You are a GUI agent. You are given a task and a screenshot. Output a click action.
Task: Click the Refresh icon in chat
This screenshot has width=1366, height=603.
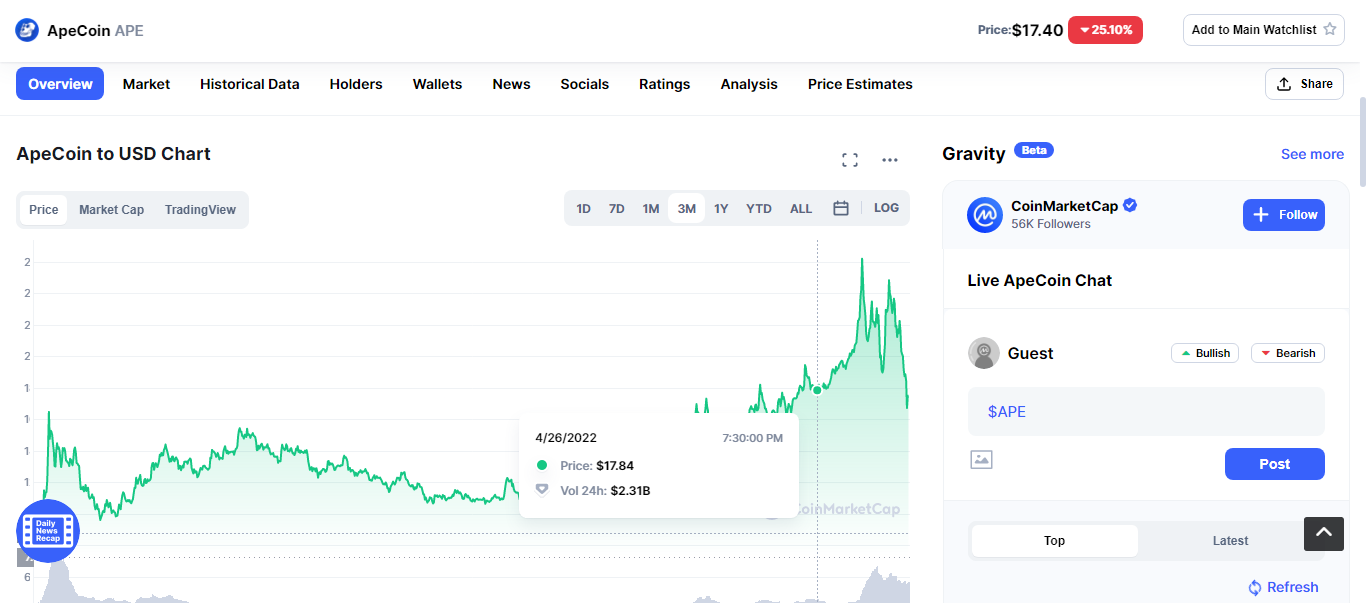1254,587
